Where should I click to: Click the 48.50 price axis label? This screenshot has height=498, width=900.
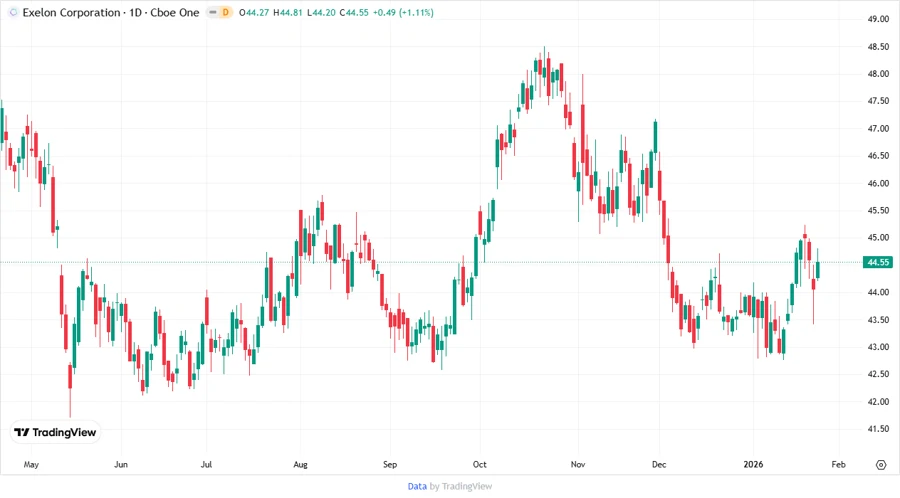878,46
